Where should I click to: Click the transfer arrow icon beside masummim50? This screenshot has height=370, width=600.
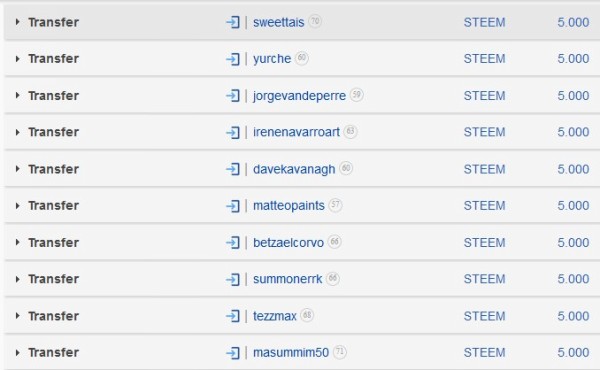[233, 353]
